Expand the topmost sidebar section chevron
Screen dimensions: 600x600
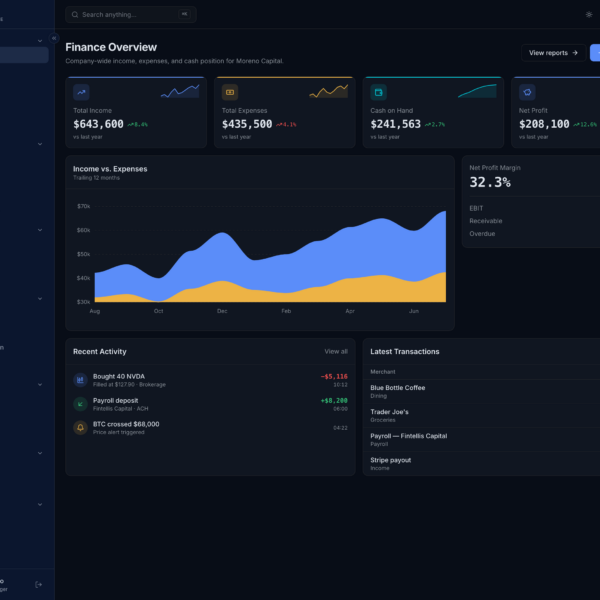[40, 41]
